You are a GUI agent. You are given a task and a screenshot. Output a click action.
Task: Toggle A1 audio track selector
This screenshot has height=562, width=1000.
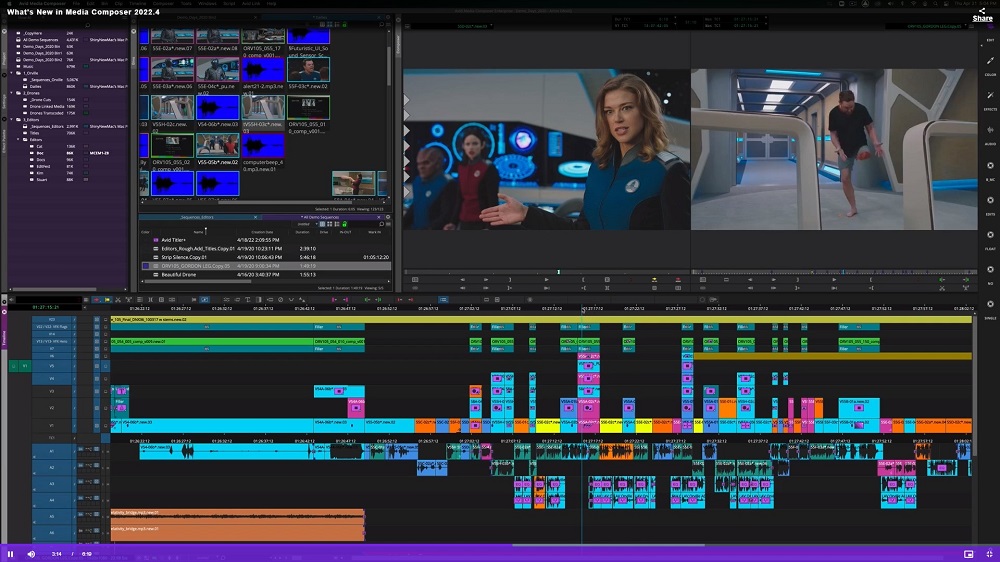pos(52,451)
